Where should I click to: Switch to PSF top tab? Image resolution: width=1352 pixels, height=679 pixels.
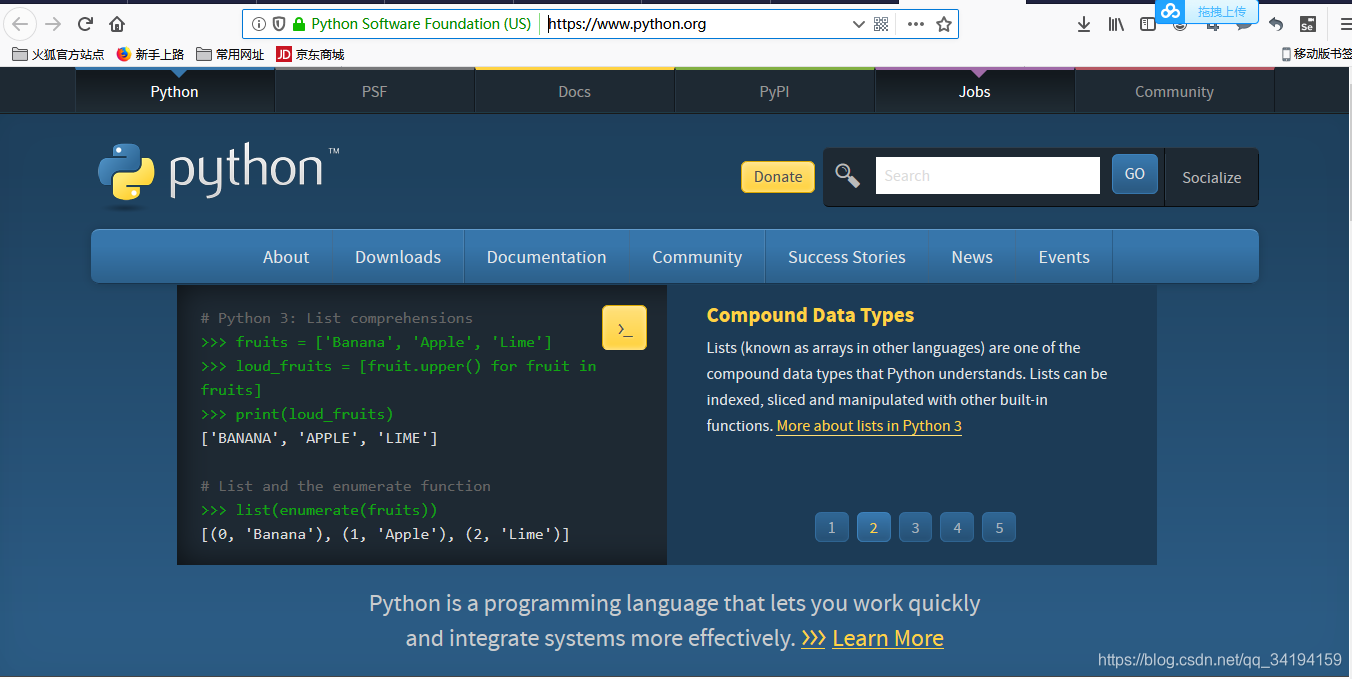coord(374,92)
